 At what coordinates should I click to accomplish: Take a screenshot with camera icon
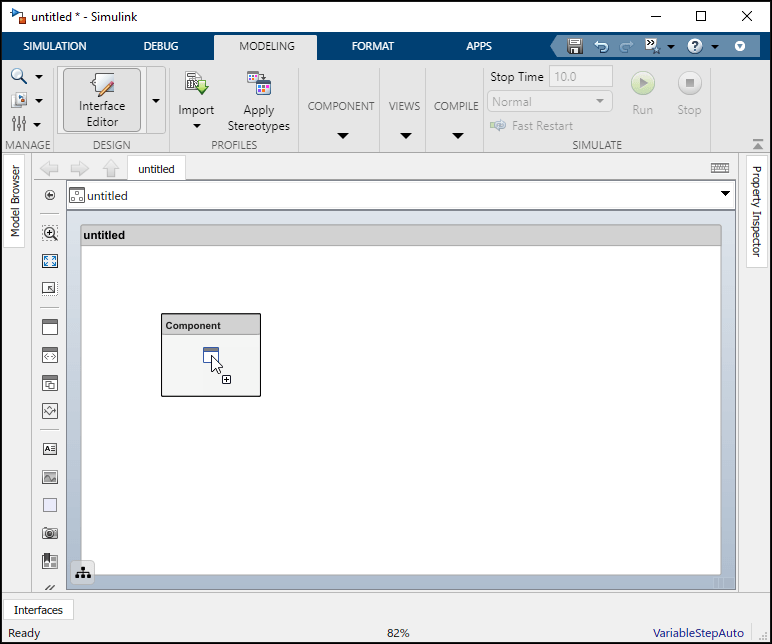pos(50,533)
